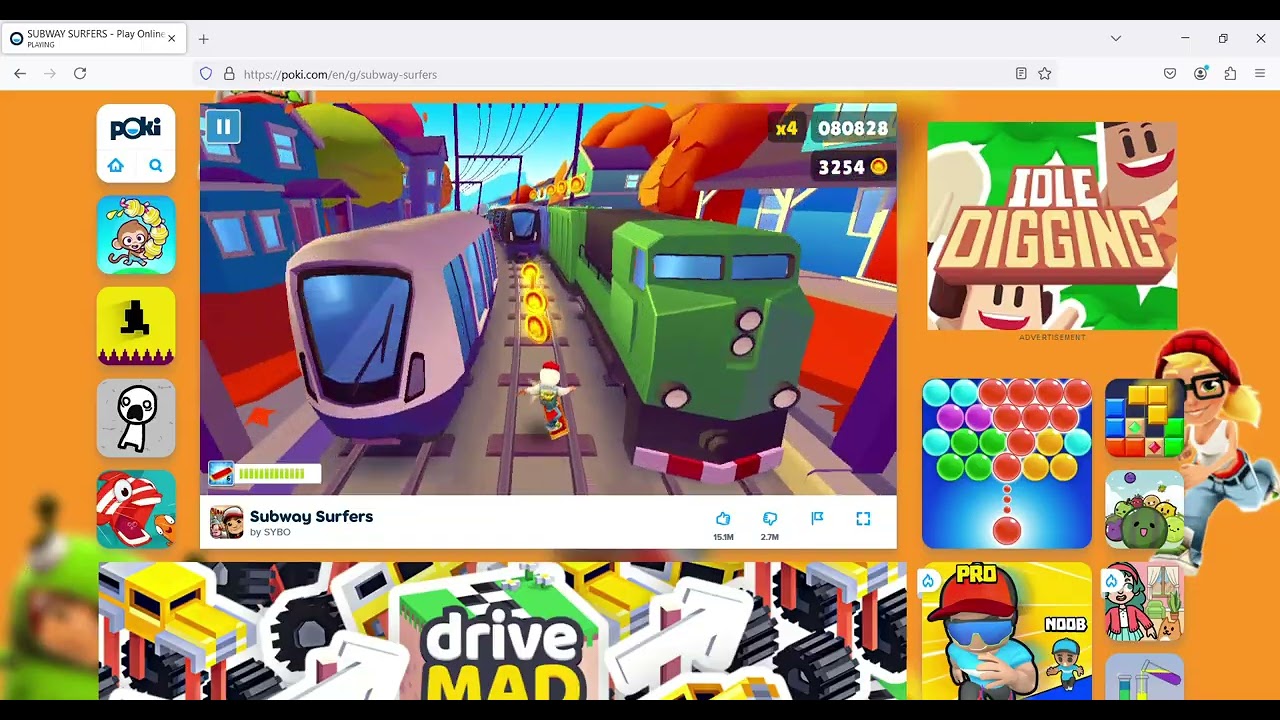The width and height of the screenshot is (1280, 720).
Task: Open site security padlock info
Action: point(229,74)
